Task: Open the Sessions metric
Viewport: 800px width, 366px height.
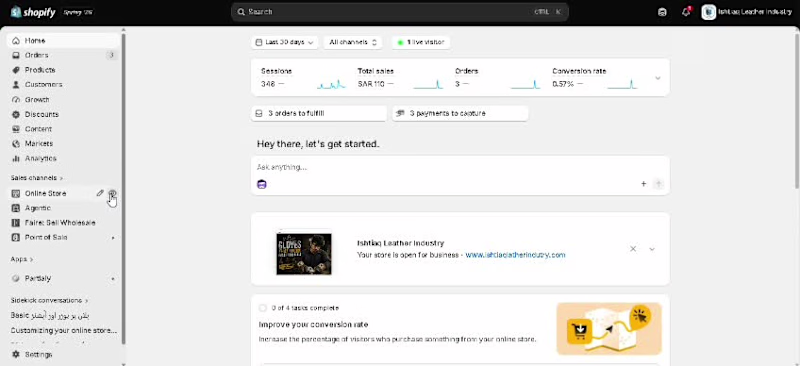Action: pyautogui.click(x=303, y=78)
